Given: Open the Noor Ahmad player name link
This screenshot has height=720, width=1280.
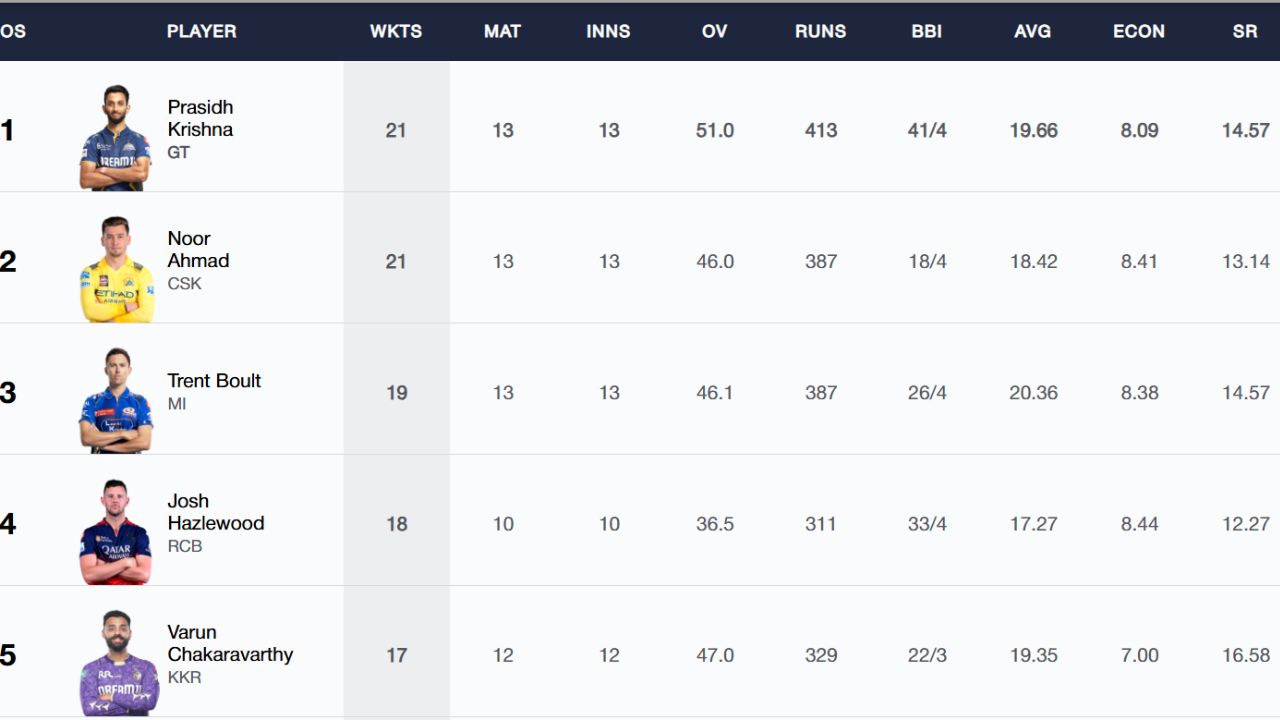Looking at the screenshot, I should (x=198, y=249).
